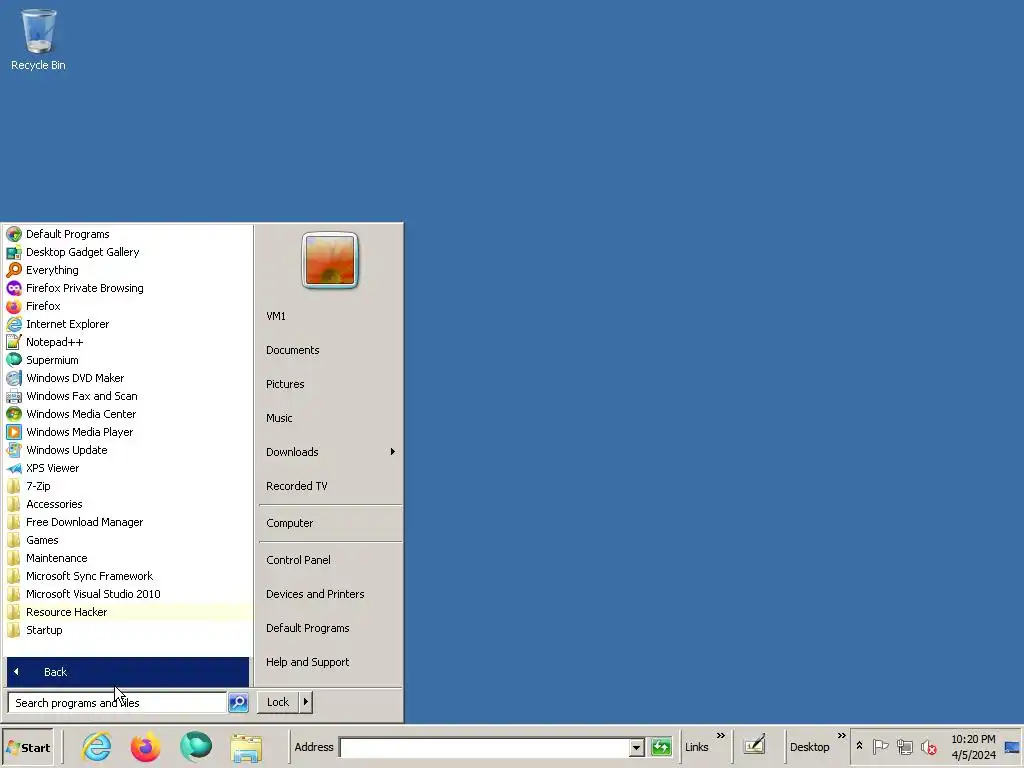Launch Firefox from the taskbar
Image resolution: width=1024 pixels, height=768 pixels.
click(146, 747)
